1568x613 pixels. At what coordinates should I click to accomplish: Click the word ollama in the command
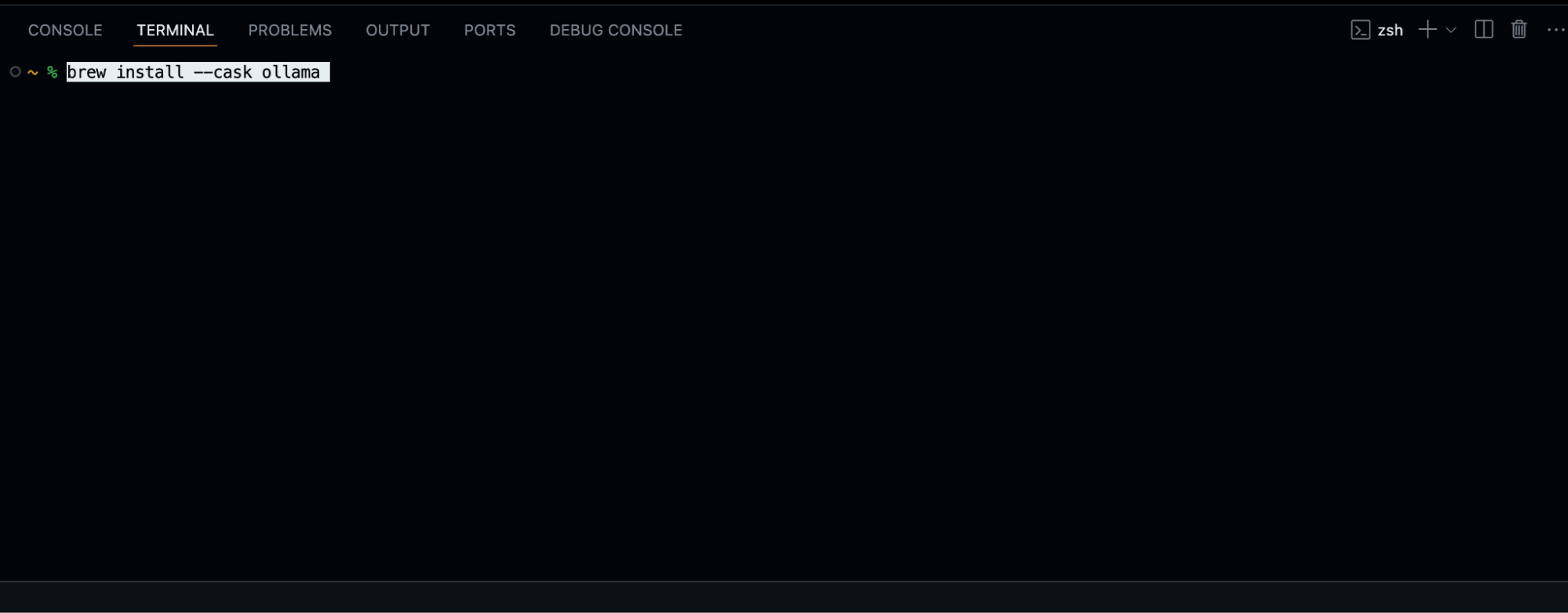click(x=291, y=72)
